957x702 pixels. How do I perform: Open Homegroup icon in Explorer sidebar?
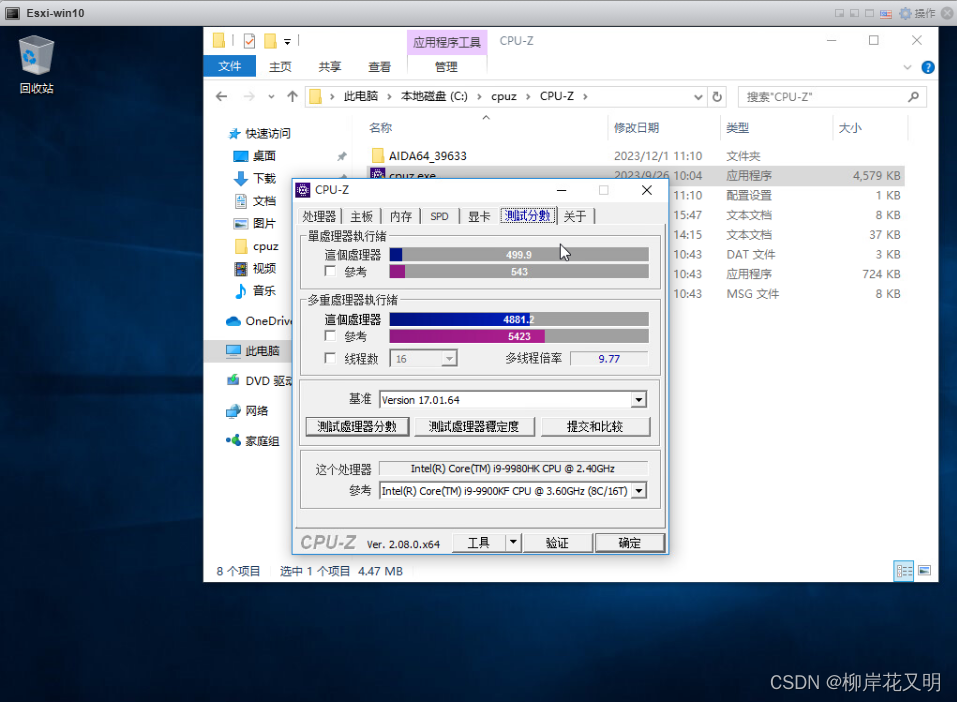(x=233, y=440)
